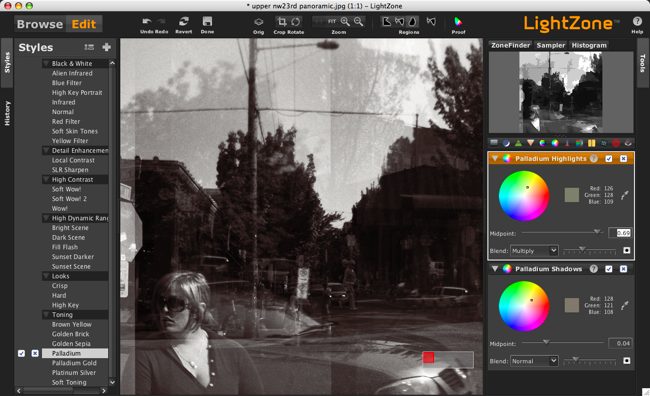
Task: Add the Clone tool
Action: [604, 143]
